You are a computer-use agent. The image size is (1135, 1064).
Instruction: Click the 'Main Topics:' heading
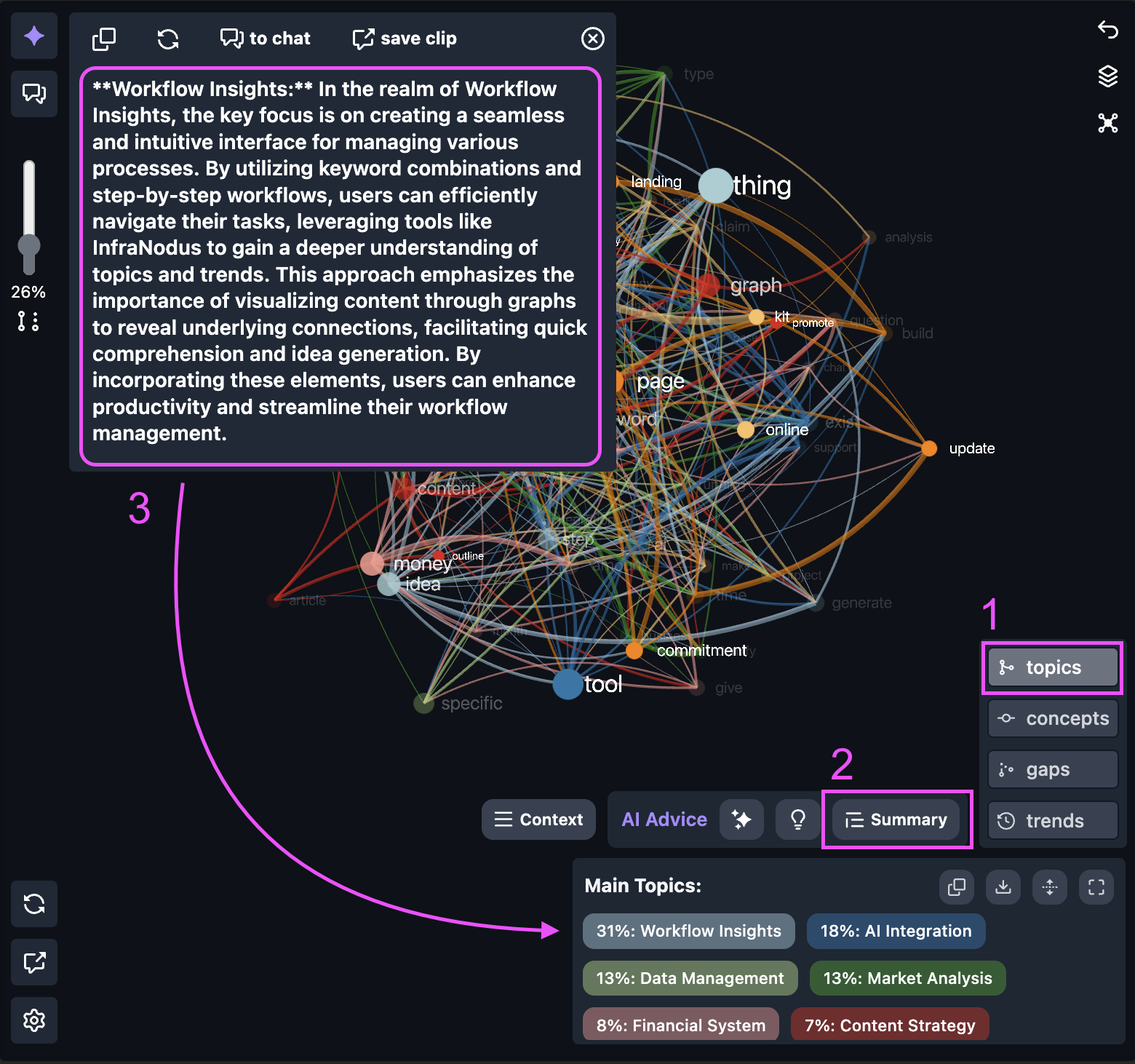pos(643,886)
